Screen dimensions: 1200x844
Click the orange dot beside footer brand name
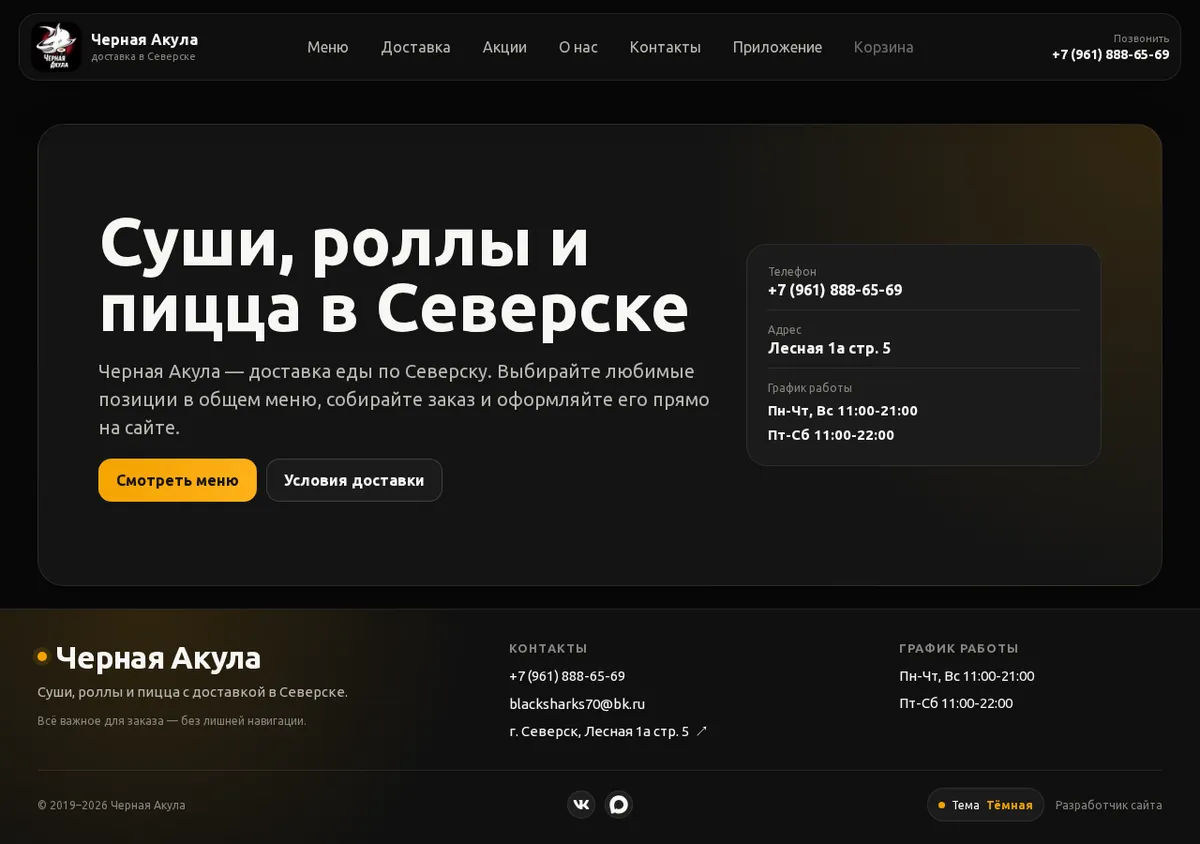click(x=42, y=657)
